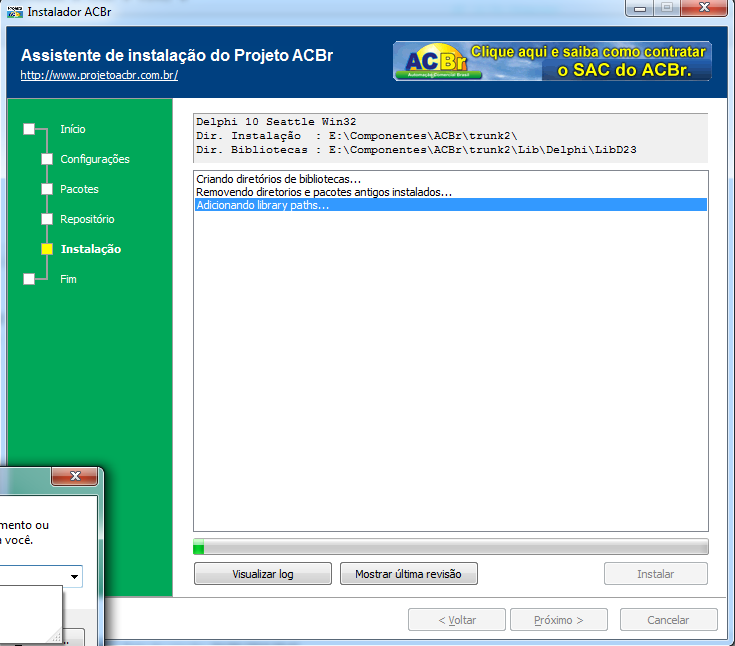Select the Repositório step
This screenshot has width=735, height=646.
[87, 219]
